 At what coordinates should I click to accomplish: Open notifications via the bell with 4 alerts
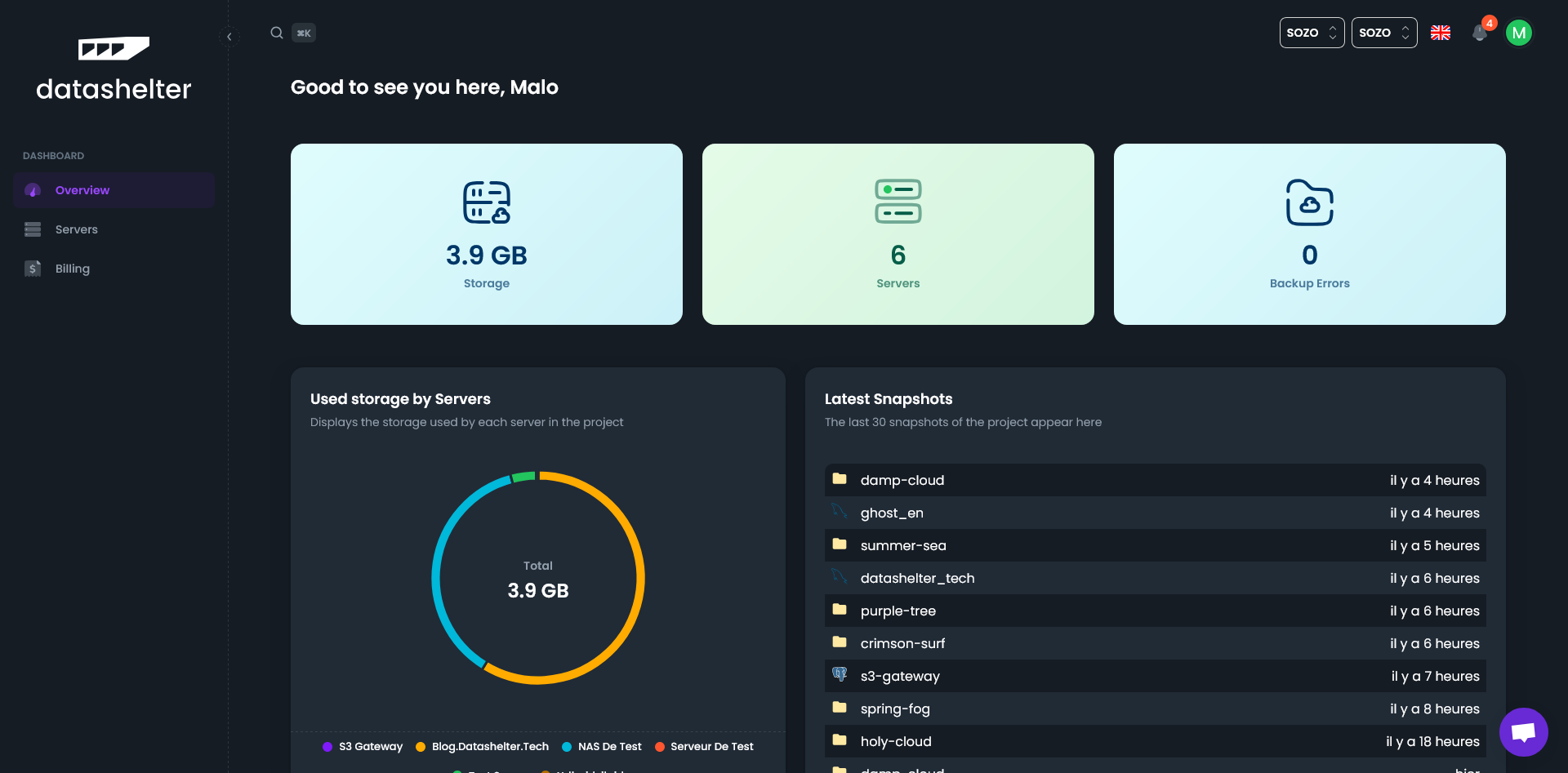(1480, 34)
